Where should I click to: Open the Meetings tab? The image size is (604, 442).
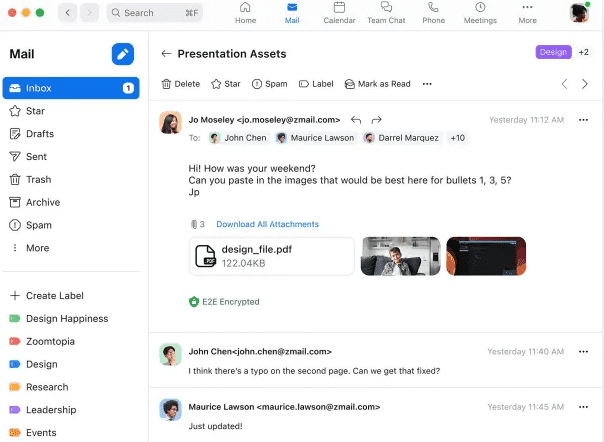(x=480, y=13)
